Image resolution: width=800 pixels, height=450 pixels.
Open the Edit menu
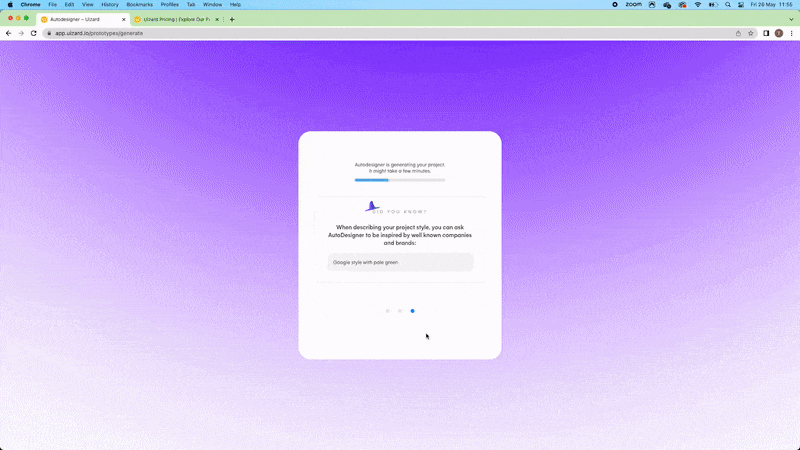click(69, 5)
